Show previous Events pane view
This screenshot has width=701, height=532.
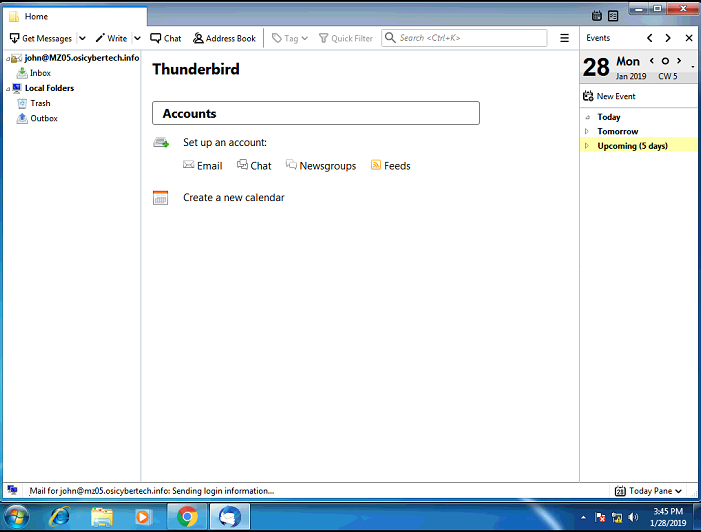click(x=650, y=38)
